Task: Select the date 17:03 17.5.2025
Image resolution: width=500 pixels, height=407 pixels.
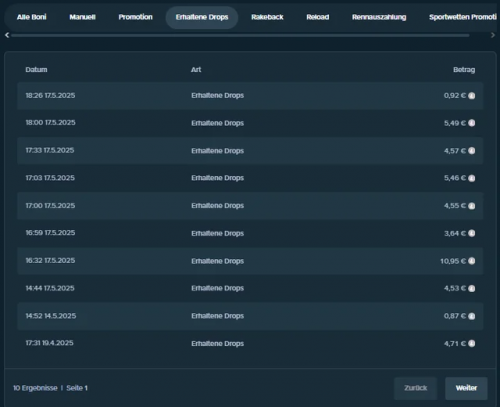Action: coord(50,178)
